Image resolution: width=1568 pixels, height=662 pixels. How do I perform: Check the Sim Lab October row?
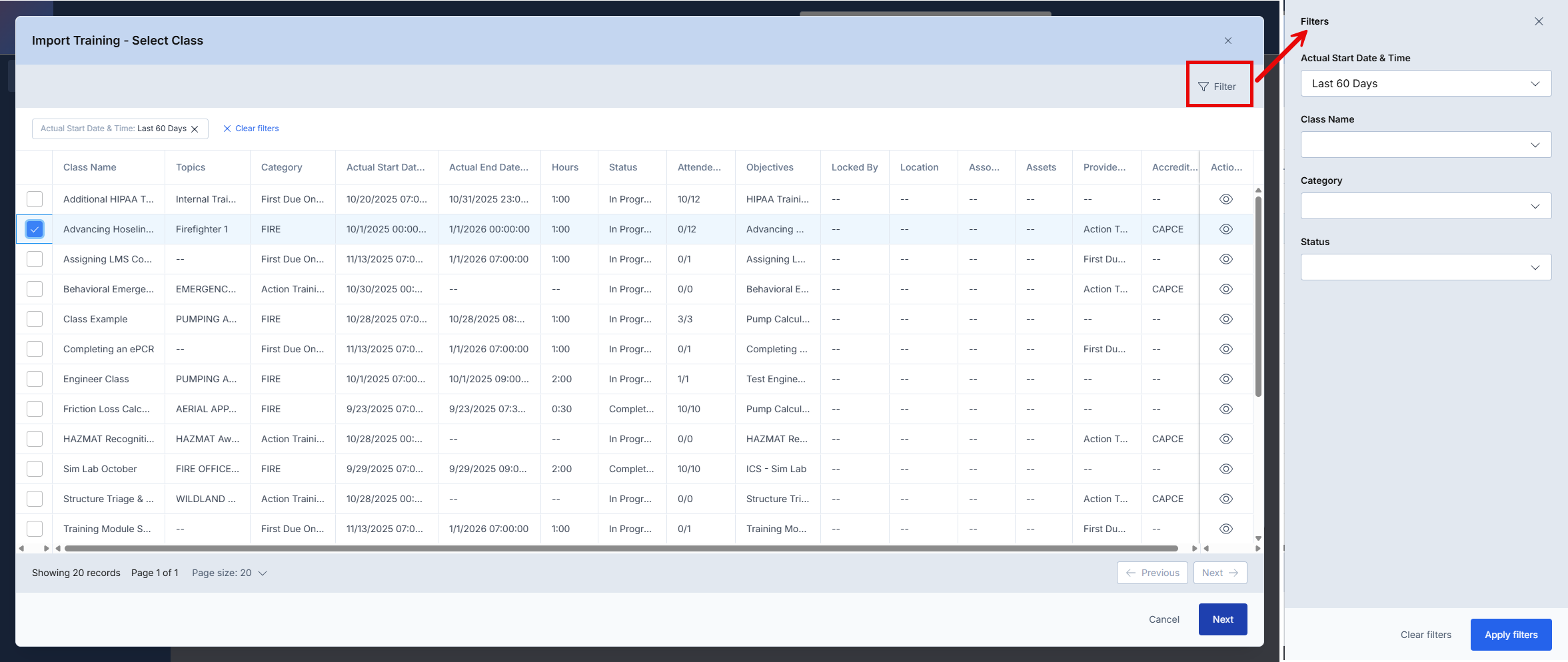pyautogui.click(x=35, y=469)
